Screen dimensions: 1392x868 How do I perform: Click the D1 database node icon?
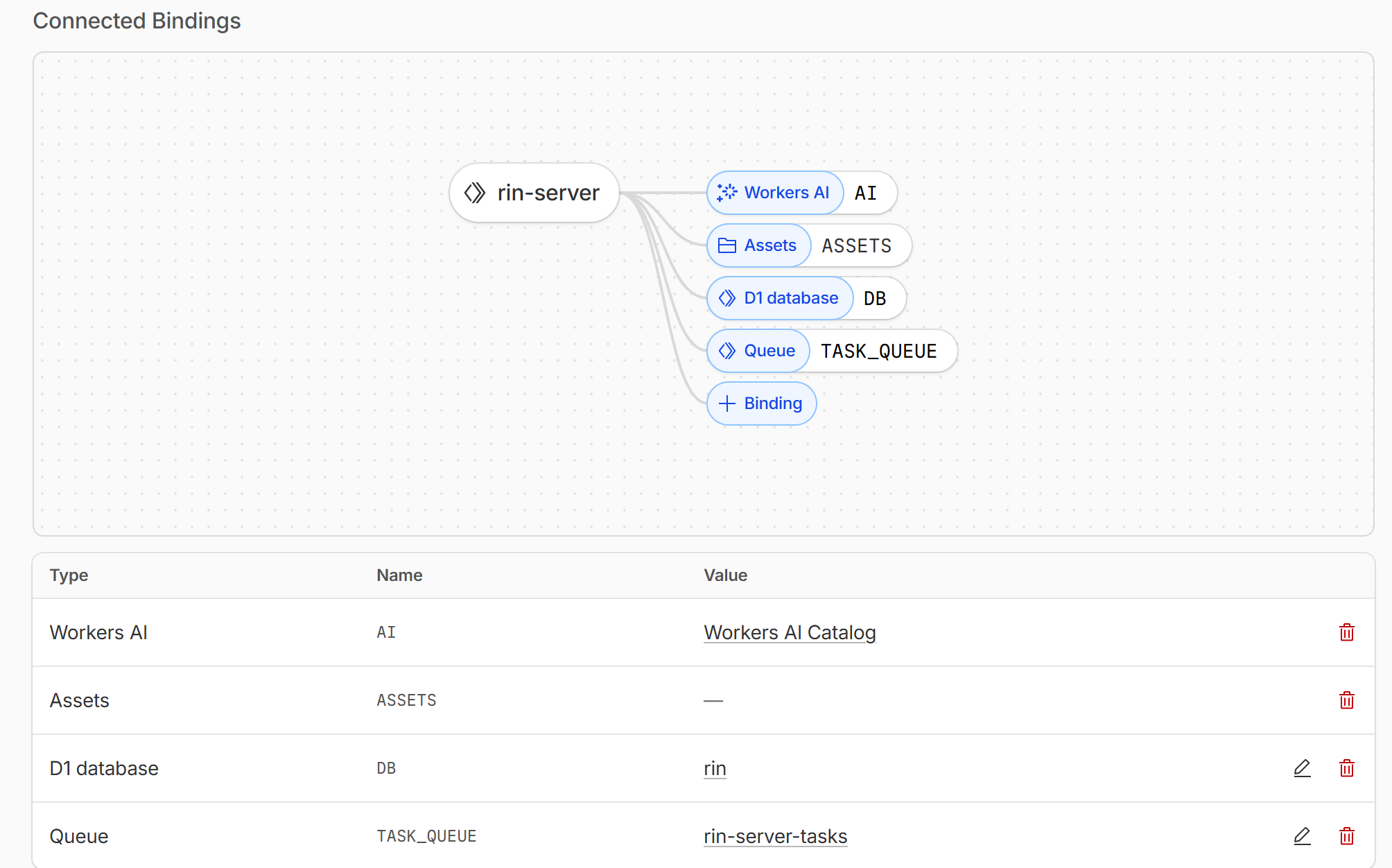[x=727, y=298]
